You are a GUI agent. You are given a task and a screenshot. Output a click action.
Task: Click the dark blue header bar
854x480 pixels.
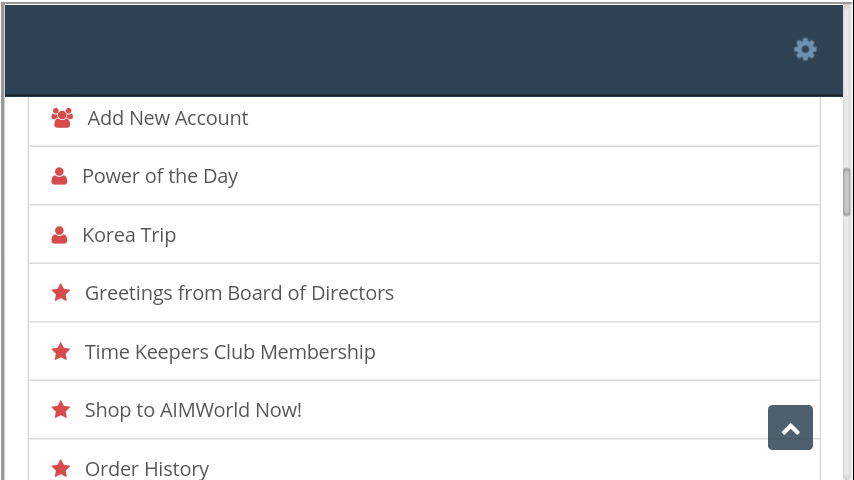(400, 49)
